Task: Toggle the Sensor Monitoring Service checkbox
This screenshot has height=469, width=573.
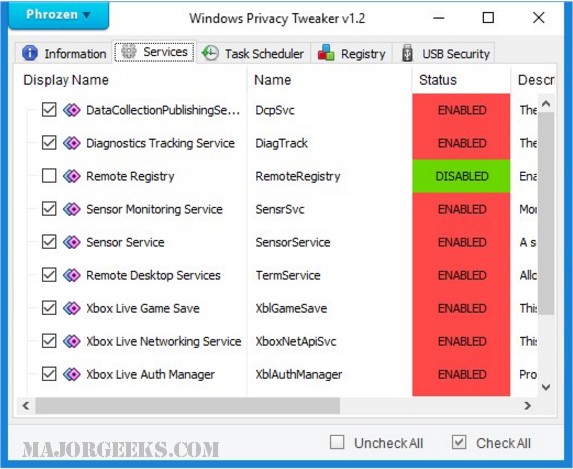Action: coord(49,209)
